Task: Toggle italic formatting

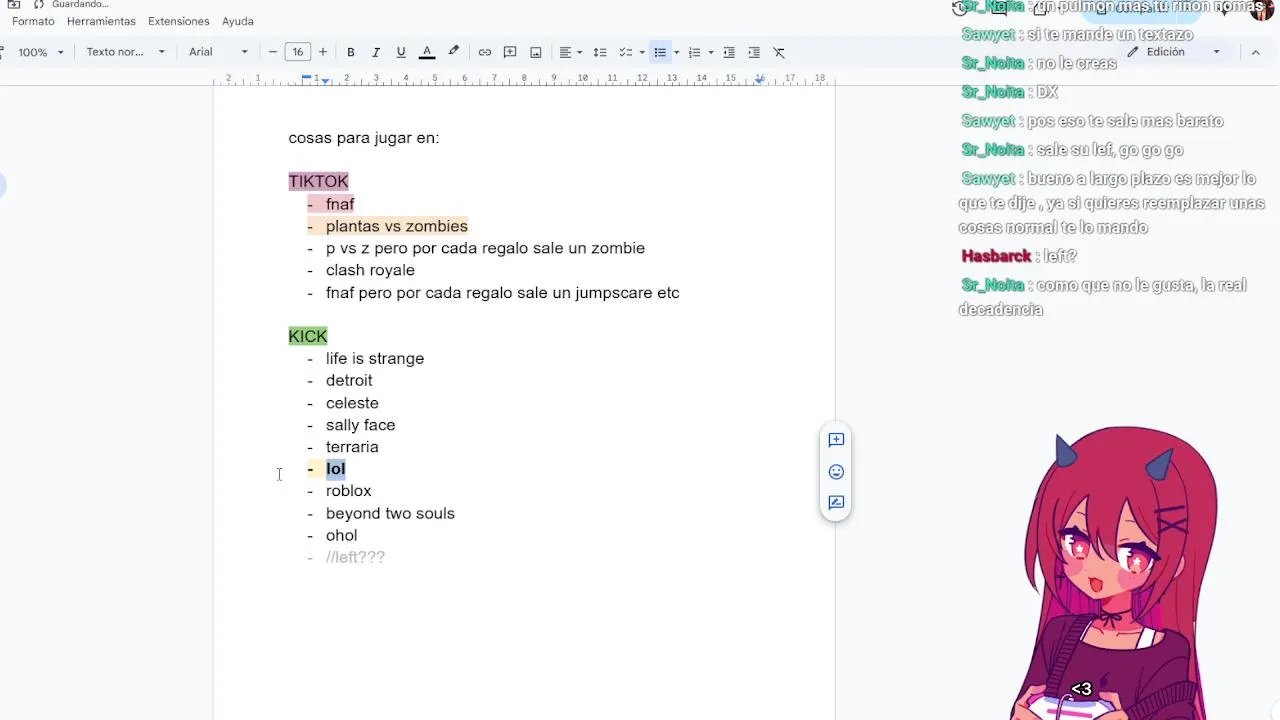Action: pyautogui.click(x=376, y=52)
